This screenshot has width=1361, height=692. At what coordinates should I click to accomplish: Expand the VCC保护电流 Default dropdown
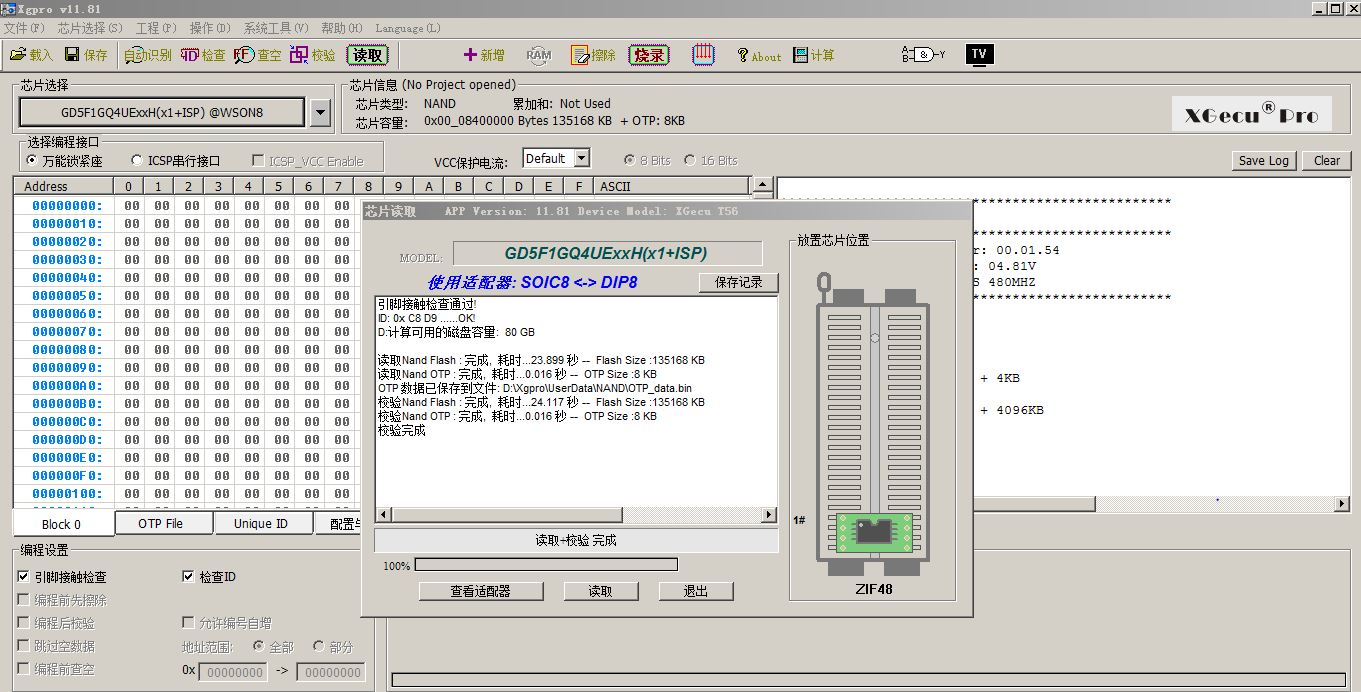(582, 158)
